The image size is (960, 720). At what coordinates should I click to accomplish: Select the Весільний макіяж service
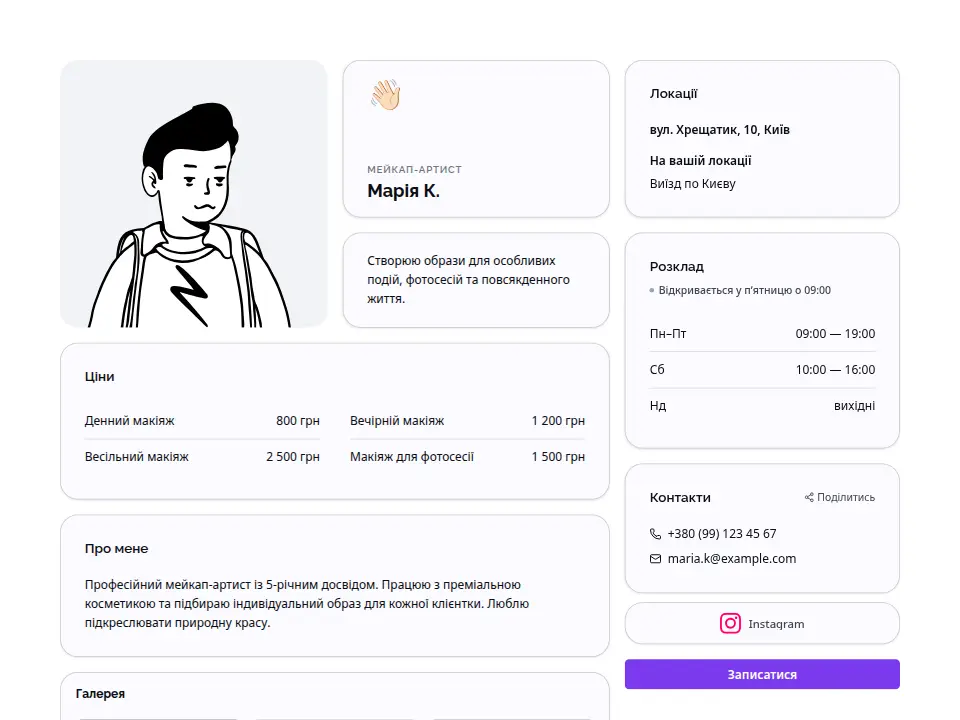point(137,457)
